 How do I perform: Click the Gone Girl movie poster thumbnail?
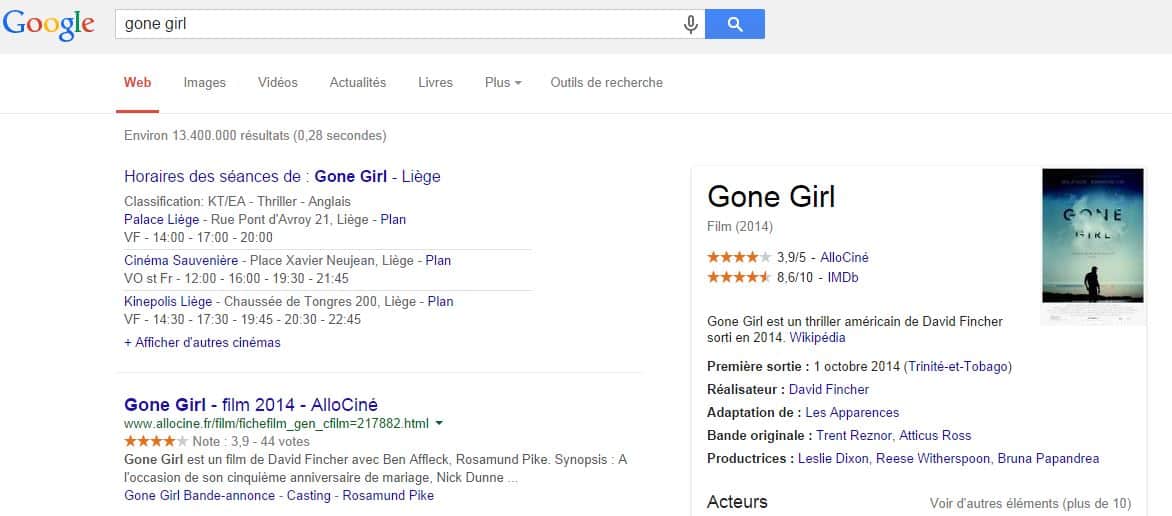[1093, 236]
